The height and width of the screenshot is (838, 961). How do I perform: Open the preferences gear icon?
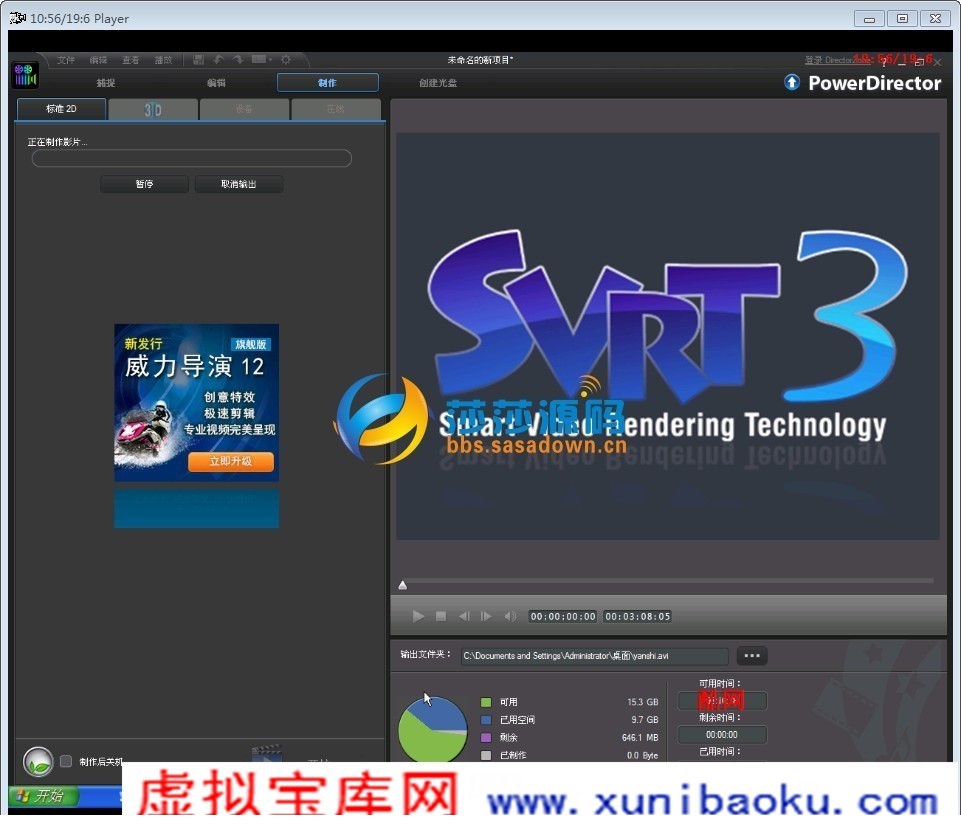click(x=286, y=59)
